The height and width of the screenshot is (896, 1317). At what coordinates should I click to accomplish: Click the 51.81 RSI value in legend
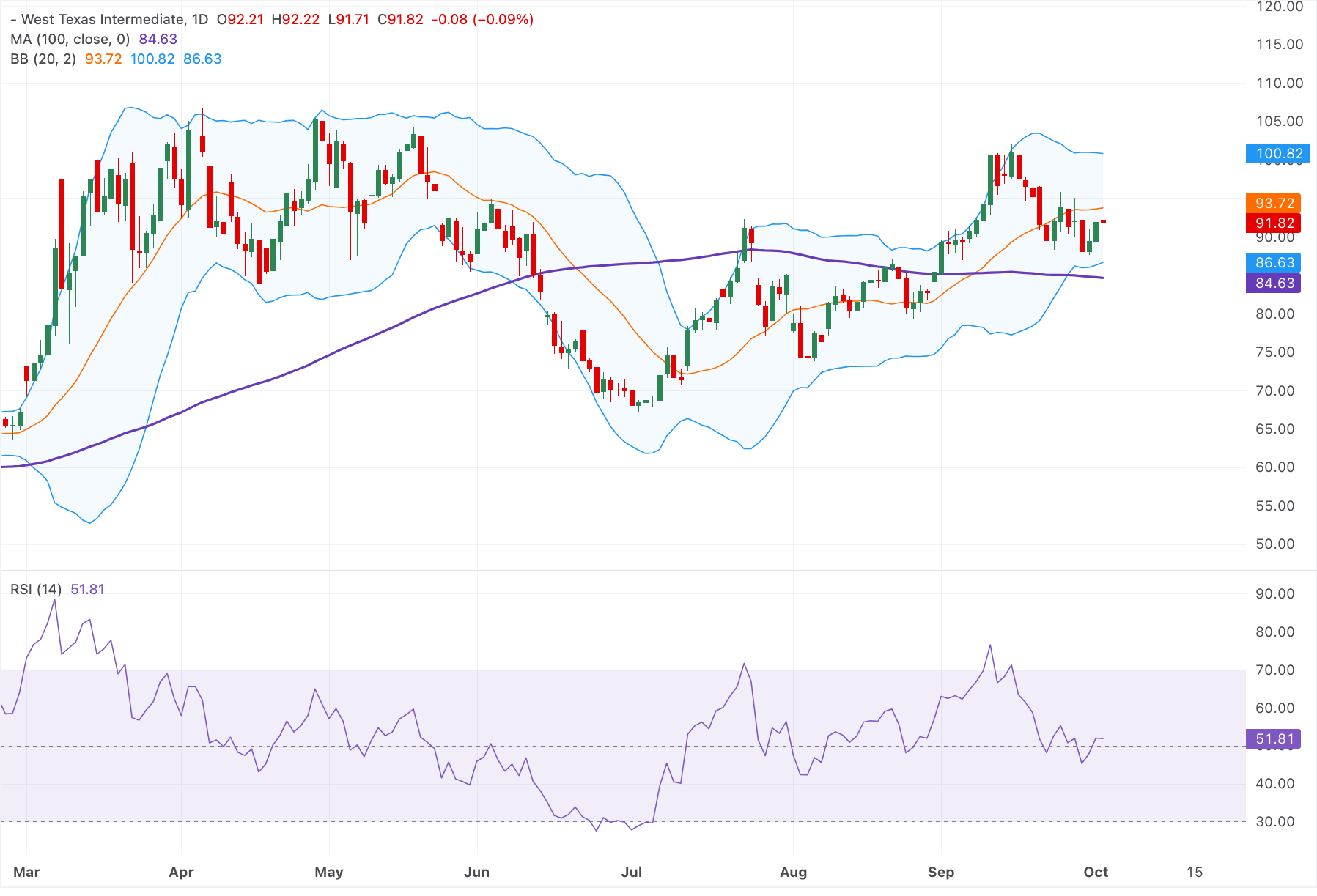coord(87,589)
